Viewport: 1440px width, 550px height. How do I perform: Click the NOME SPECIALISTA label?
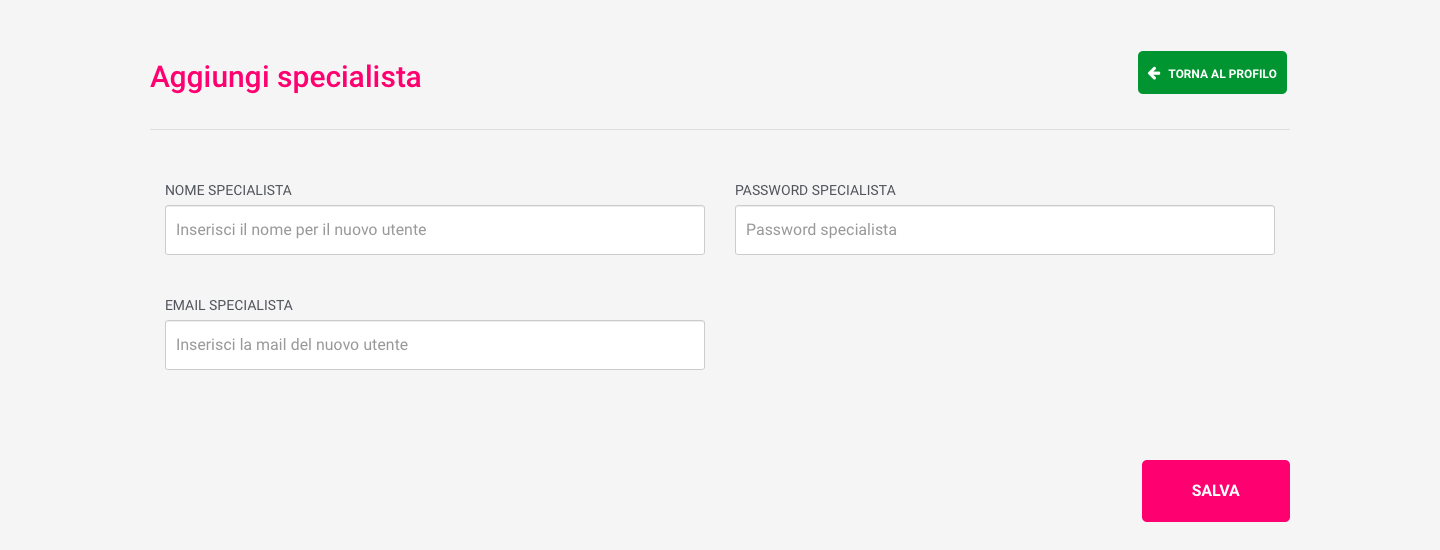(x=228, y=190)
